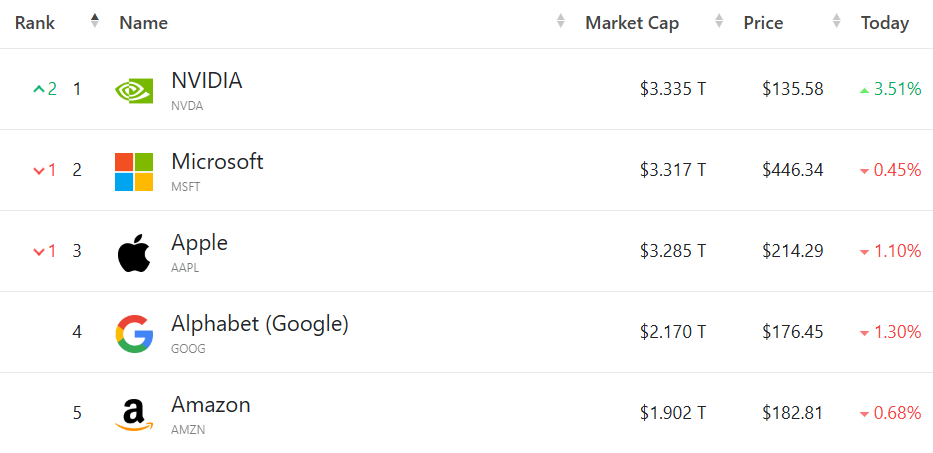Click Apple's $3.285 T market cap cell
The height and width of the screenshot is (453, 933).
673,251
